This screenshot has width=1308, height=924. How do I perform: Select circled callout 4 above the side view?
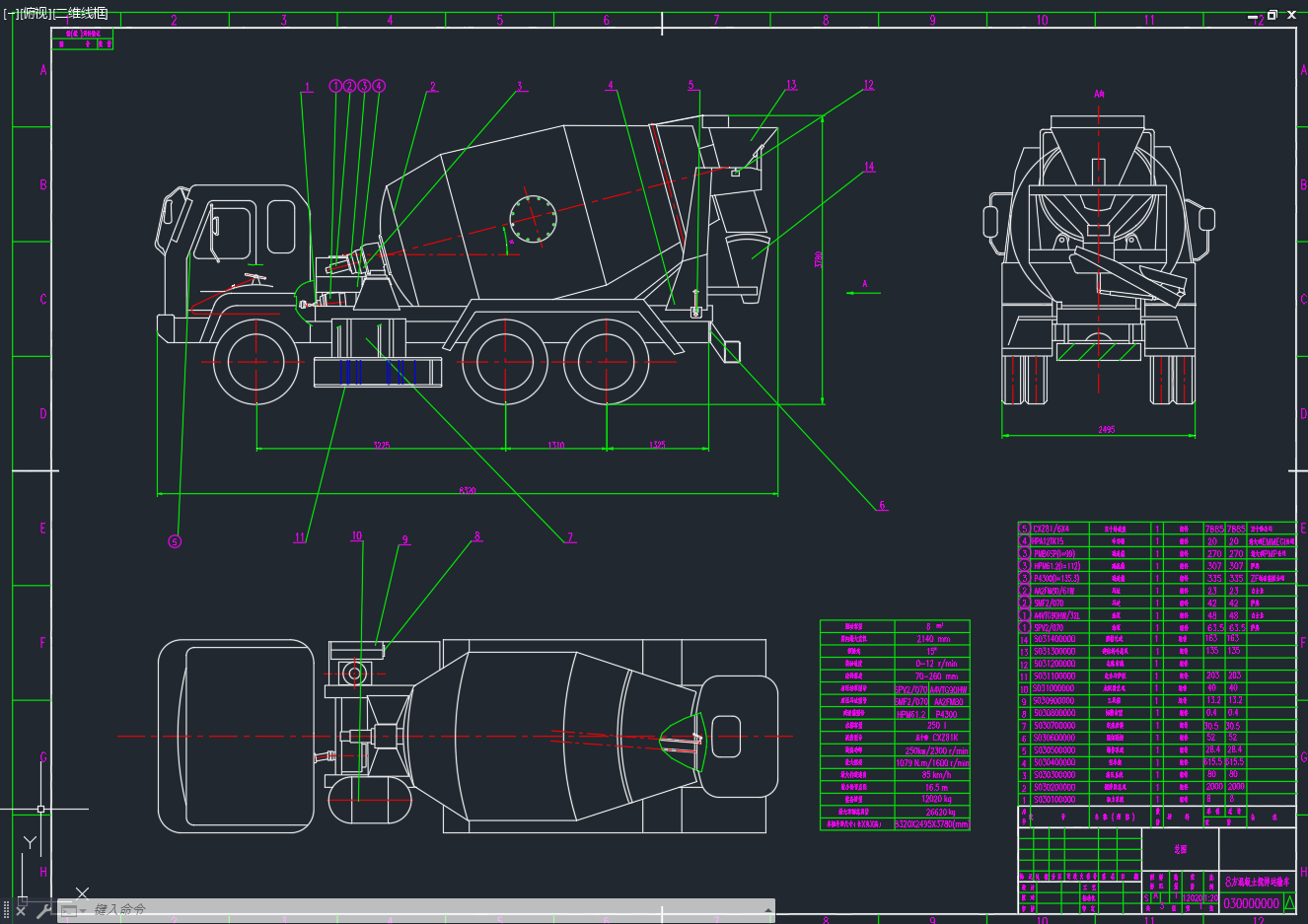[x=379, y=86]
